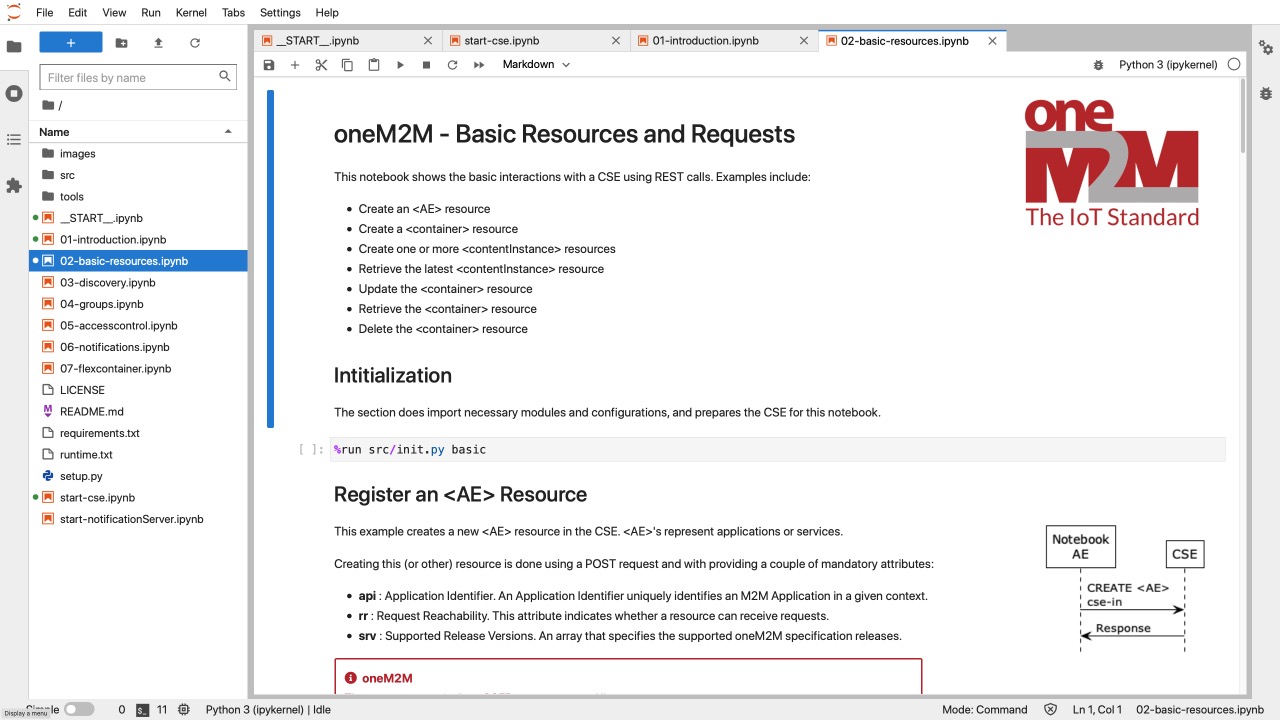
Task: Copy the selected cell icon
Action: click(x=347, y=65)
